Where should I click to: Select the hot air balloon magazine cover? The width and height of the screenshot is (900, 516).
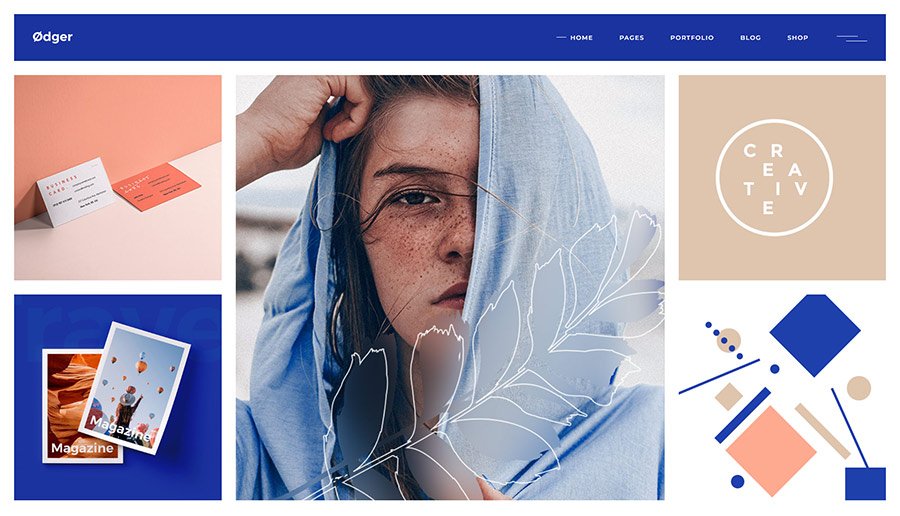tap(135, 388)
